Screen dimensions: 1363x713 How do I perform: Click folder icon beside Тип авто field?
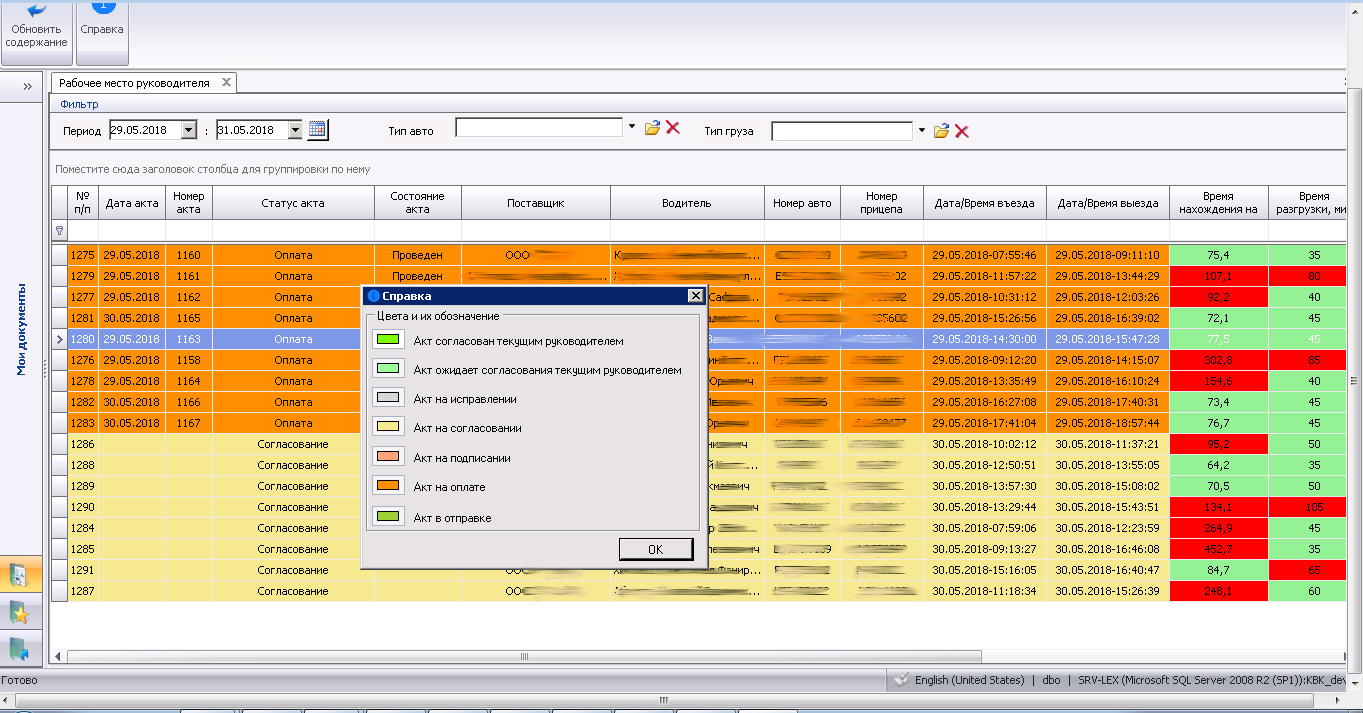[x=652, y=128]
